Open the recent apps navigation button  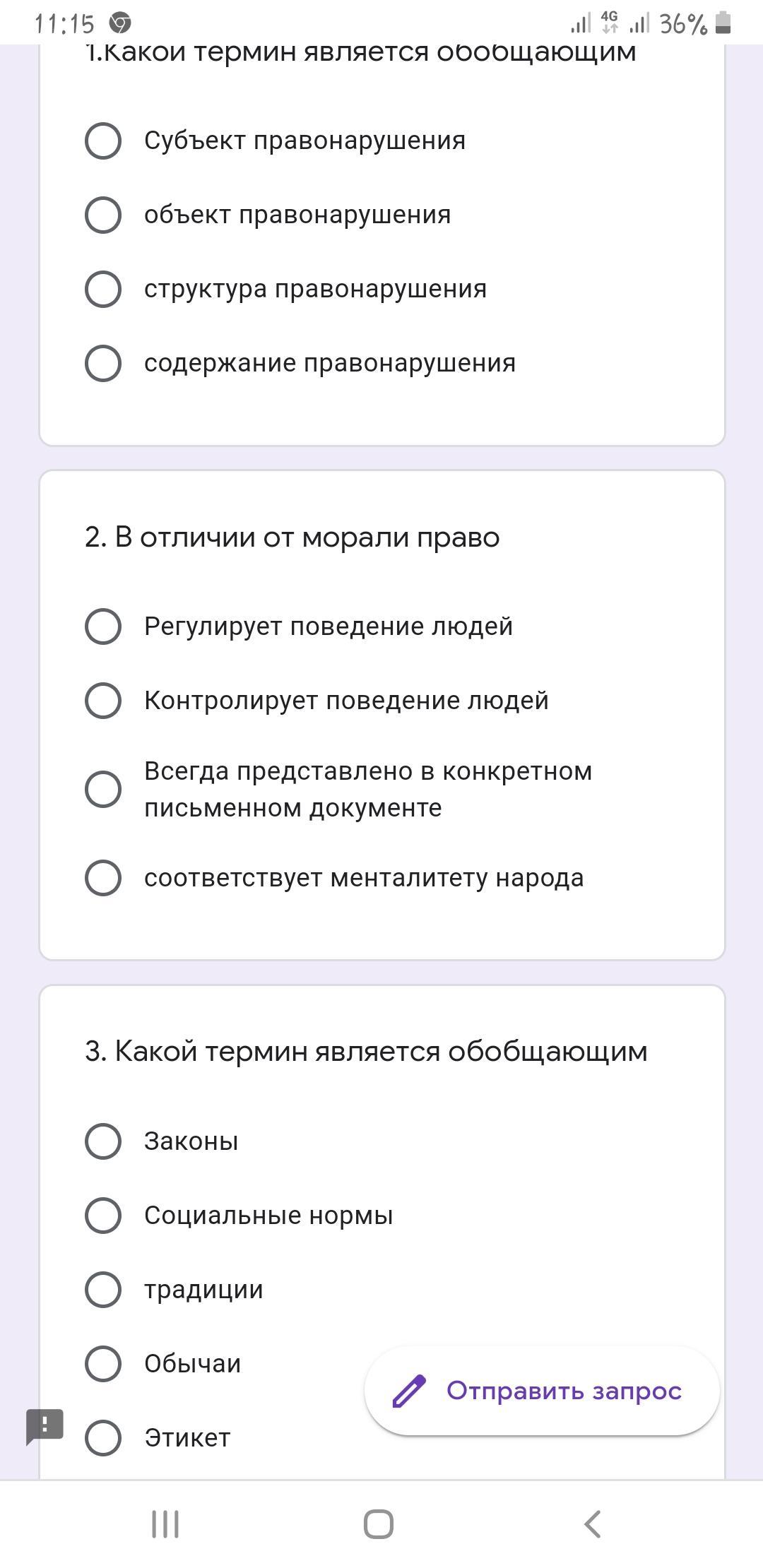pos(165,1524)
